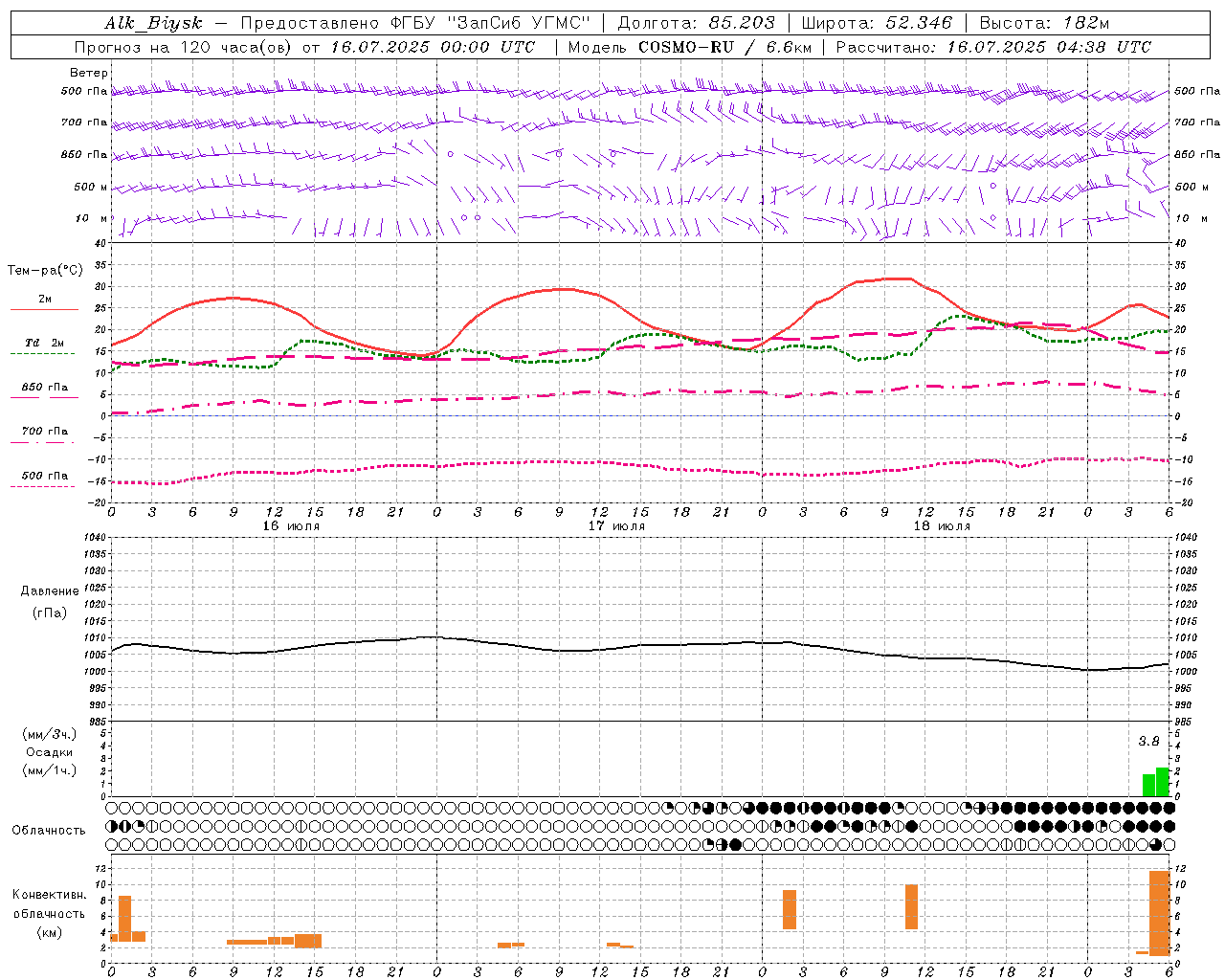Click the forecast label Прогноз на 120 часа(ов)
Viewport: 1225px width, 980px height.
pos(185,47)
